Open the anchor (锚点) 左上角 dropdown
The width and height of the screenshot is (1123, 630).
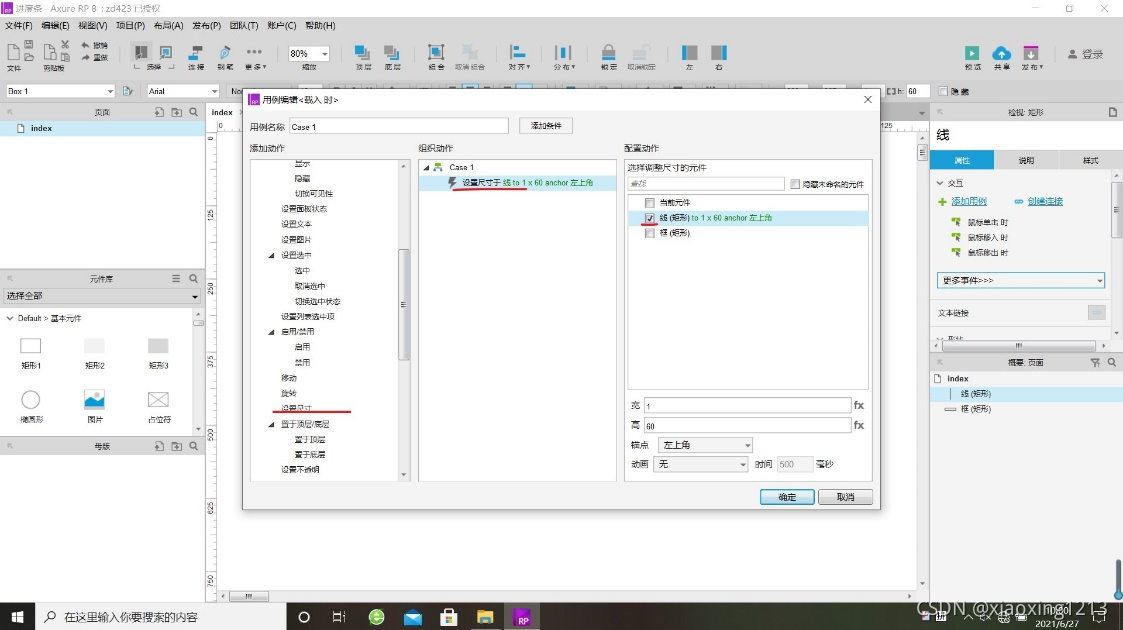coord(705,445)
